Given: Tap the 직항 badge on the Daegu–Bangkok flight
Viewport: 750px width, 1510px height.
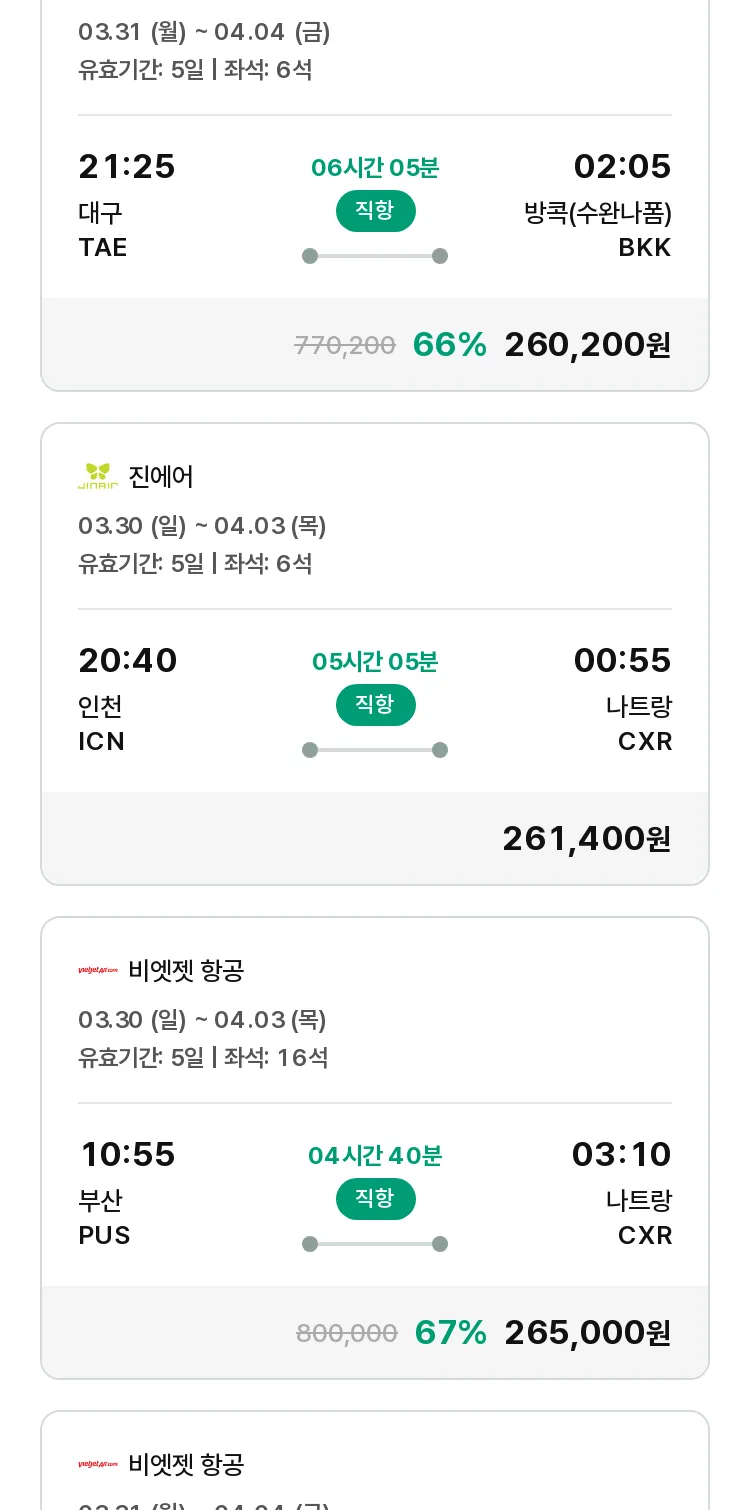Looking at the screenshot, I should pos(375,211).
